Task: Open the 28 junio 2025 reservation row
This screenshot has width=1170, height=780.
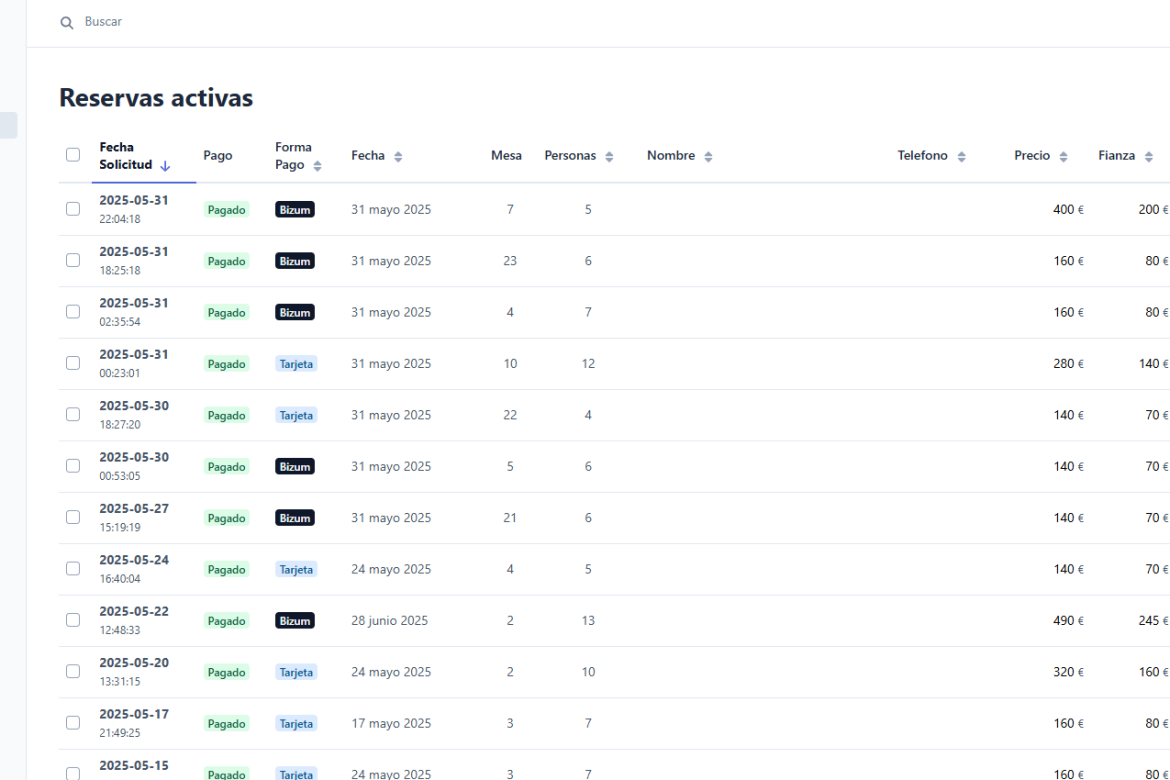Action: coord(389,621)
